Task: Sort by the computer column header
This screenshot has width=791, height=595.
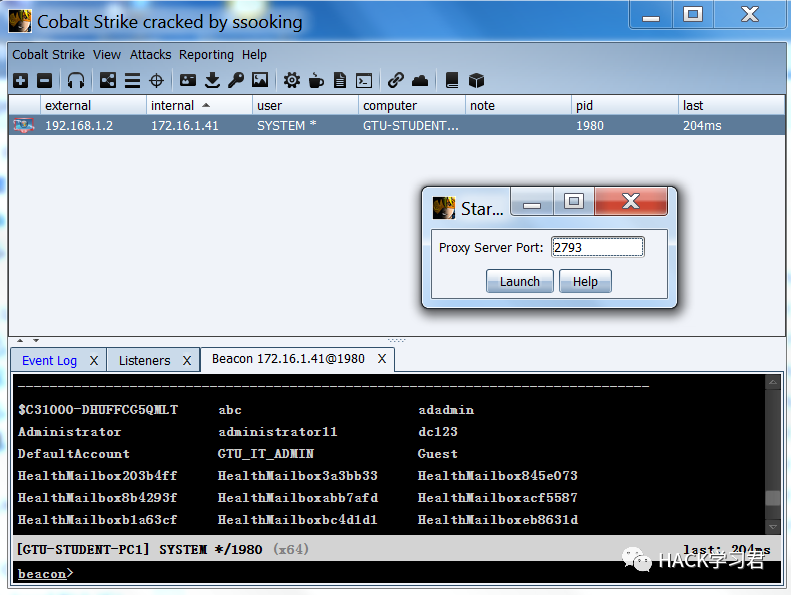Action: pyautogui.click(x=412, y=105)
